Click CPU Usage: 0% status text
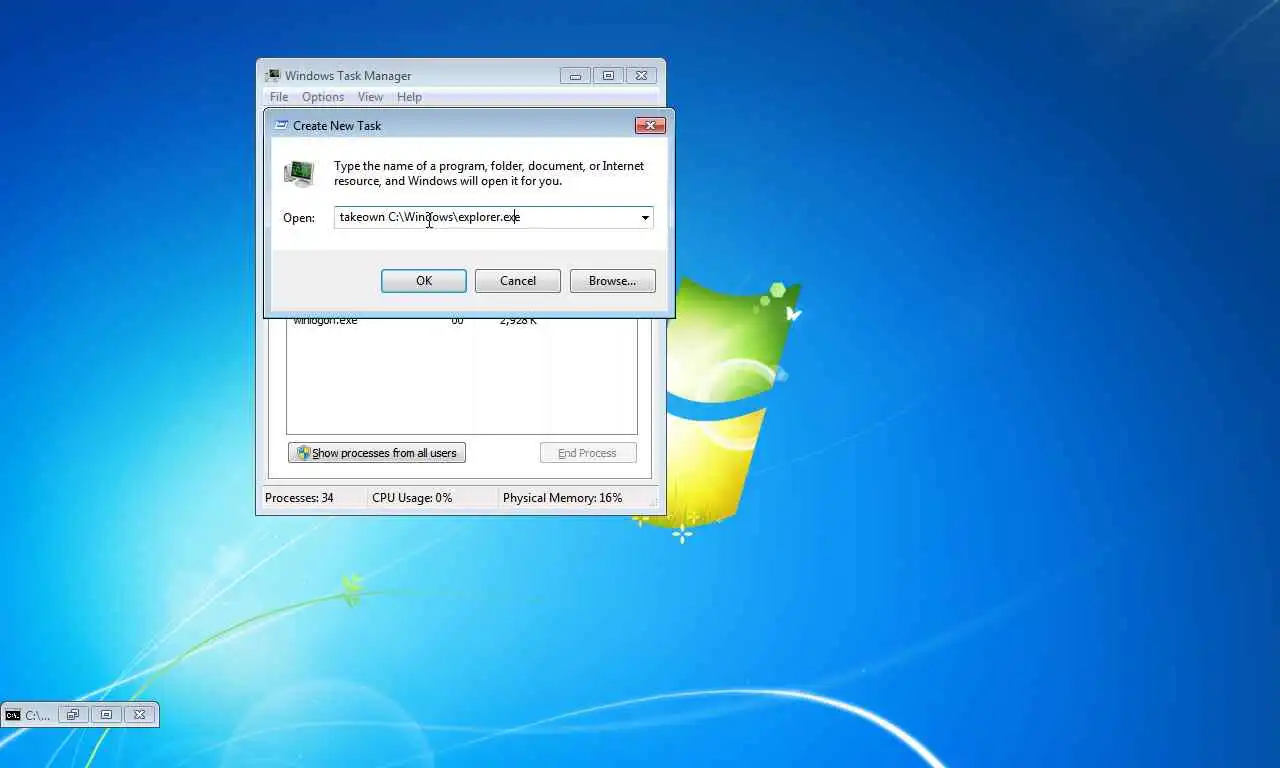 (x=412, y=498)
